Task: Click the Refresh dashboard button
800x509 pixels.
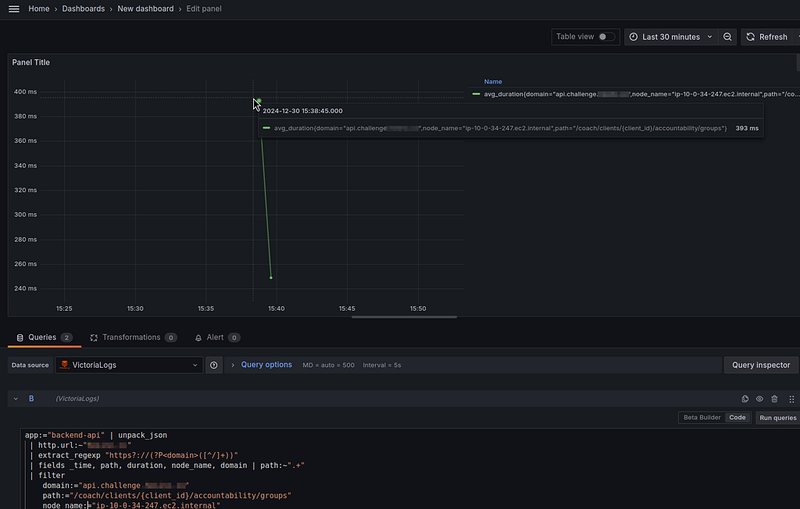Action: point(766,37)
